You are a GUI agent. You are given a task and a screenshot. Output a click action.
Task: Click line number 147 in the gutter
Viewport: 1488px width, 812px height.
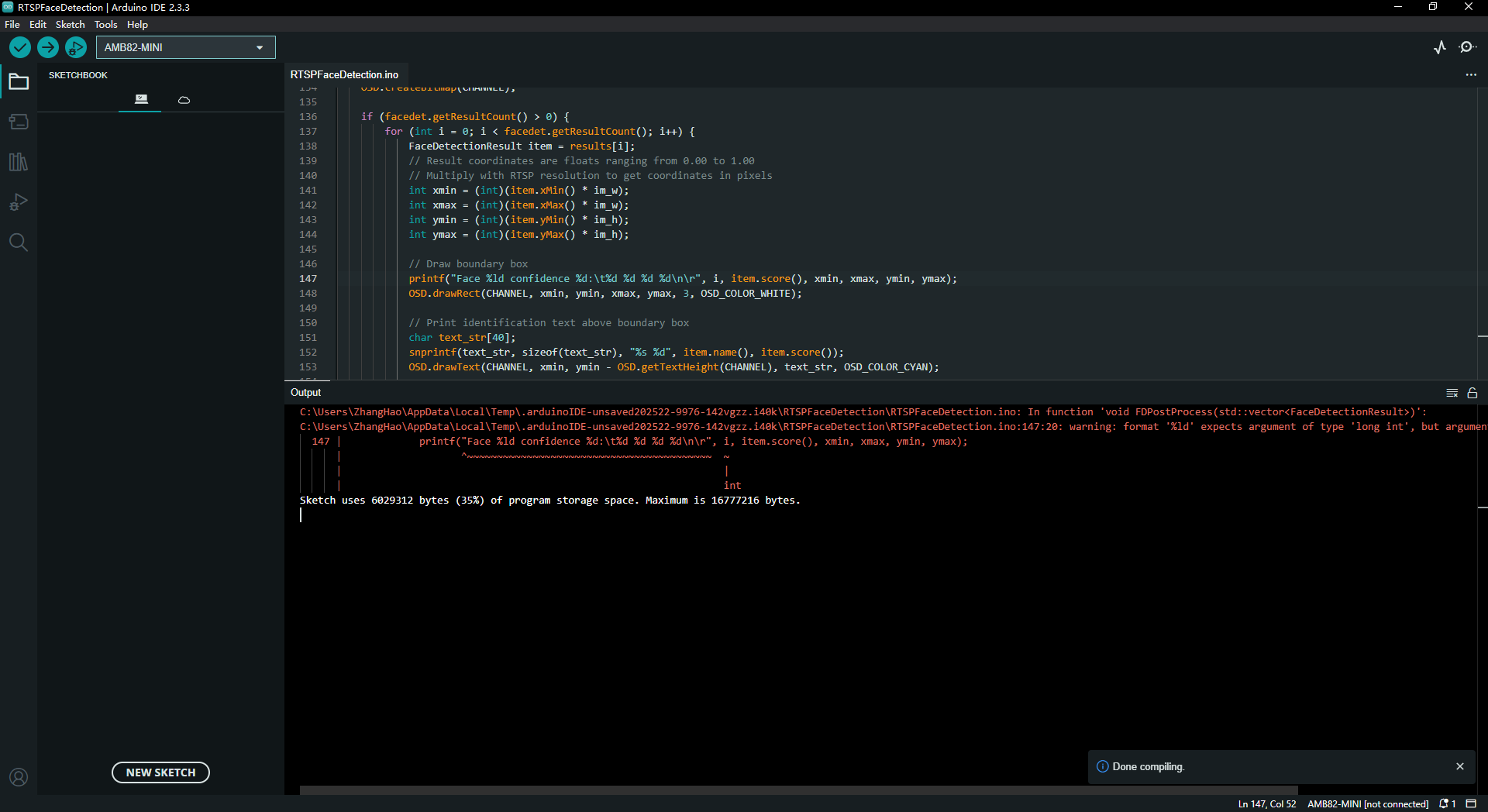(308, 279)
